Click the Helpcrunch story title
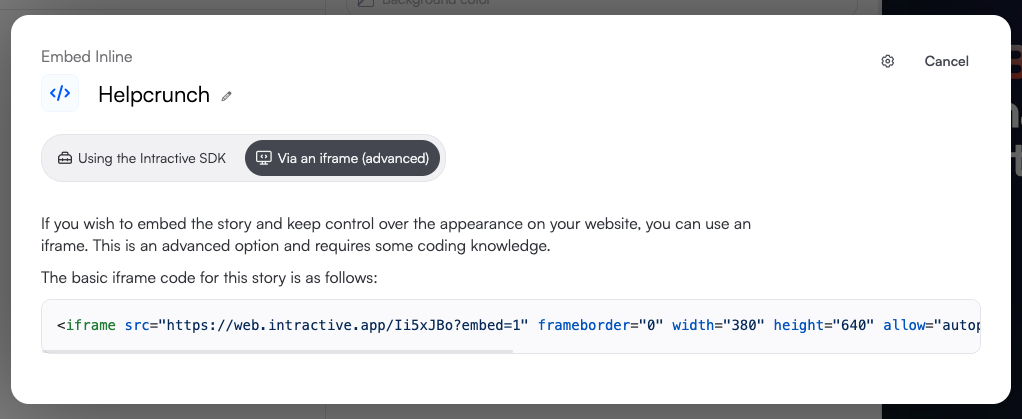The image size is (1022, 419). [153, 95]
